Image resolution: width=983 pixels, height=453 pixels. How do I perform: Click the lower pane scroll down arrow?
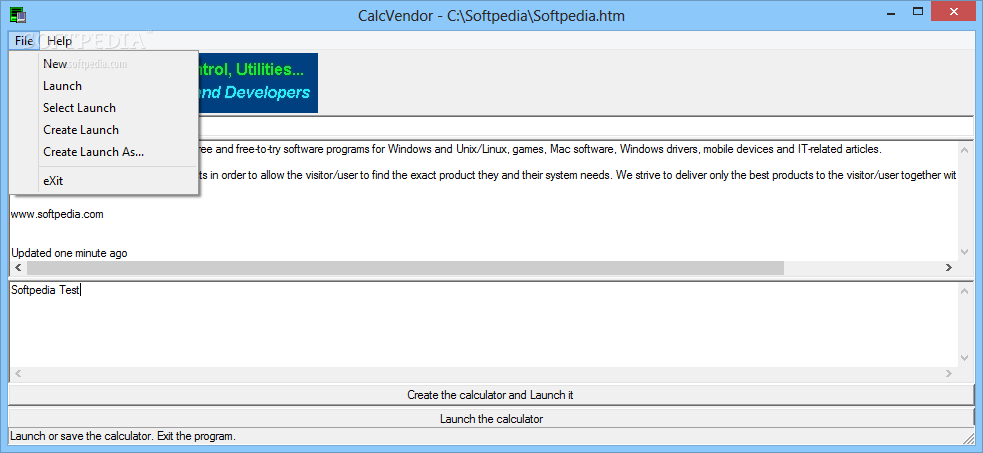[x=965, y=358]
